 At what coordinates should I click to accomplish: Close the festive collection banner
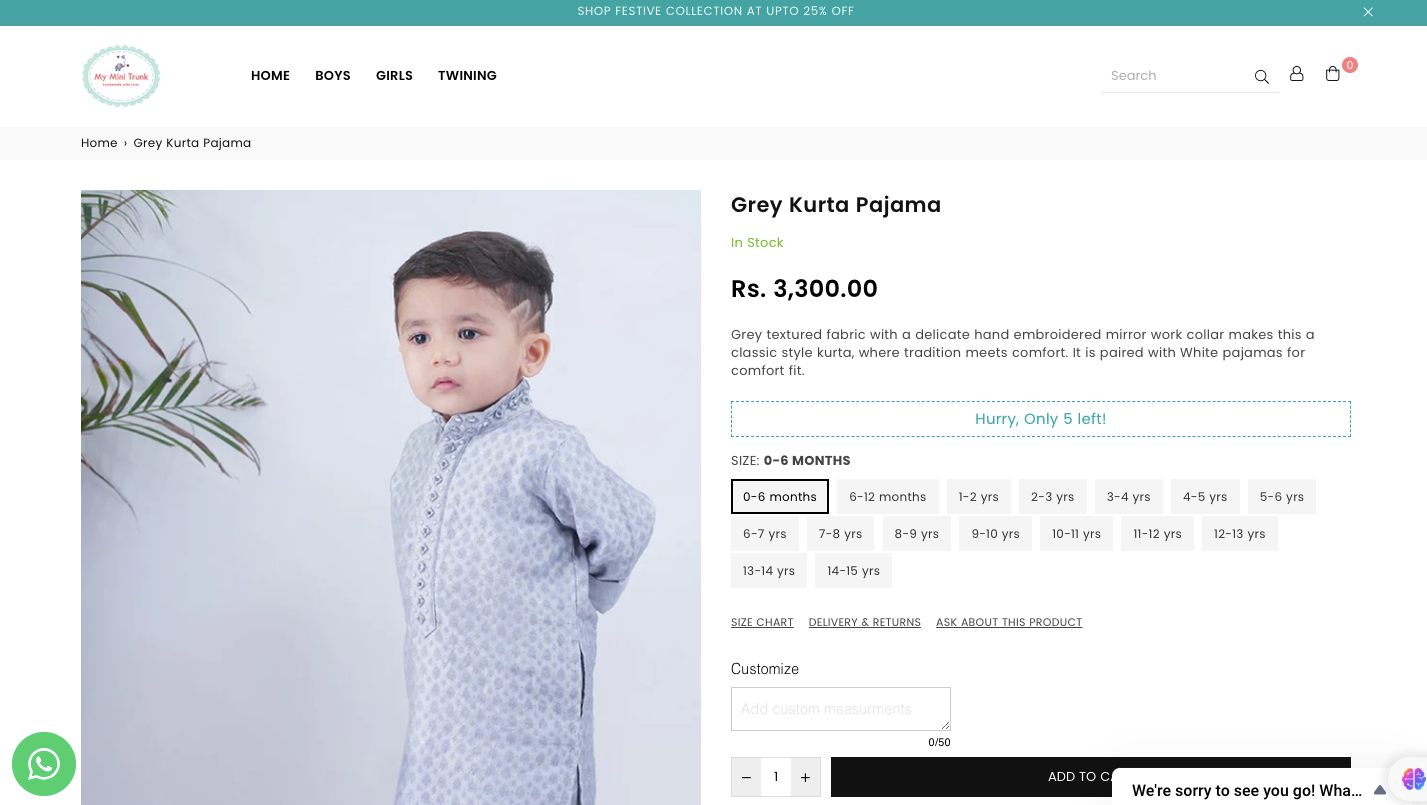[1368, 12]
